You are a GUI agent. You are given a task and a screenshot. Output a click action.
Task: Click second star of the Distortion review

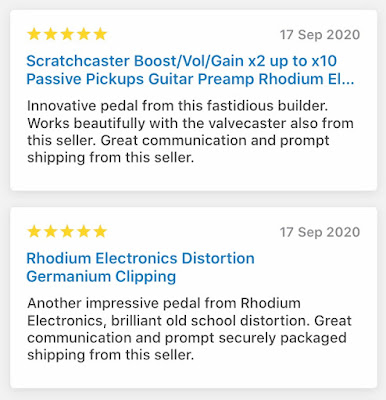50,231
